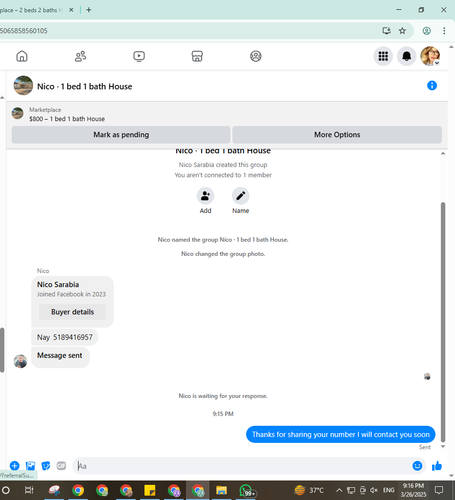Close the '2 beds 2 baths' tab
This screenshot has height=500, width=455.
[71, 10]
